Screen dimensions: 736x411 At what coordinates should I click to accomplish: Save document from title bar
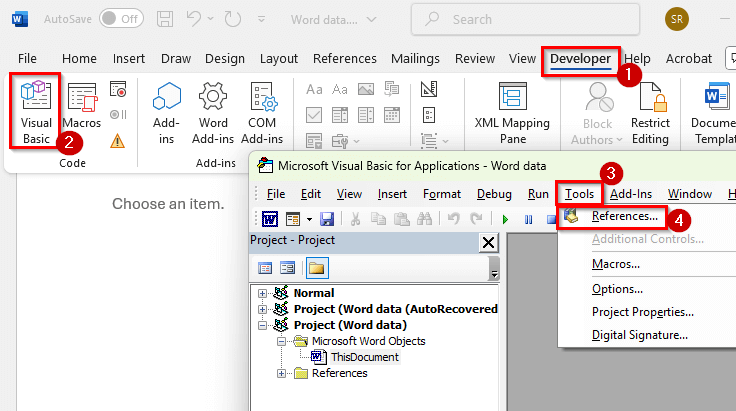point(165,19)
